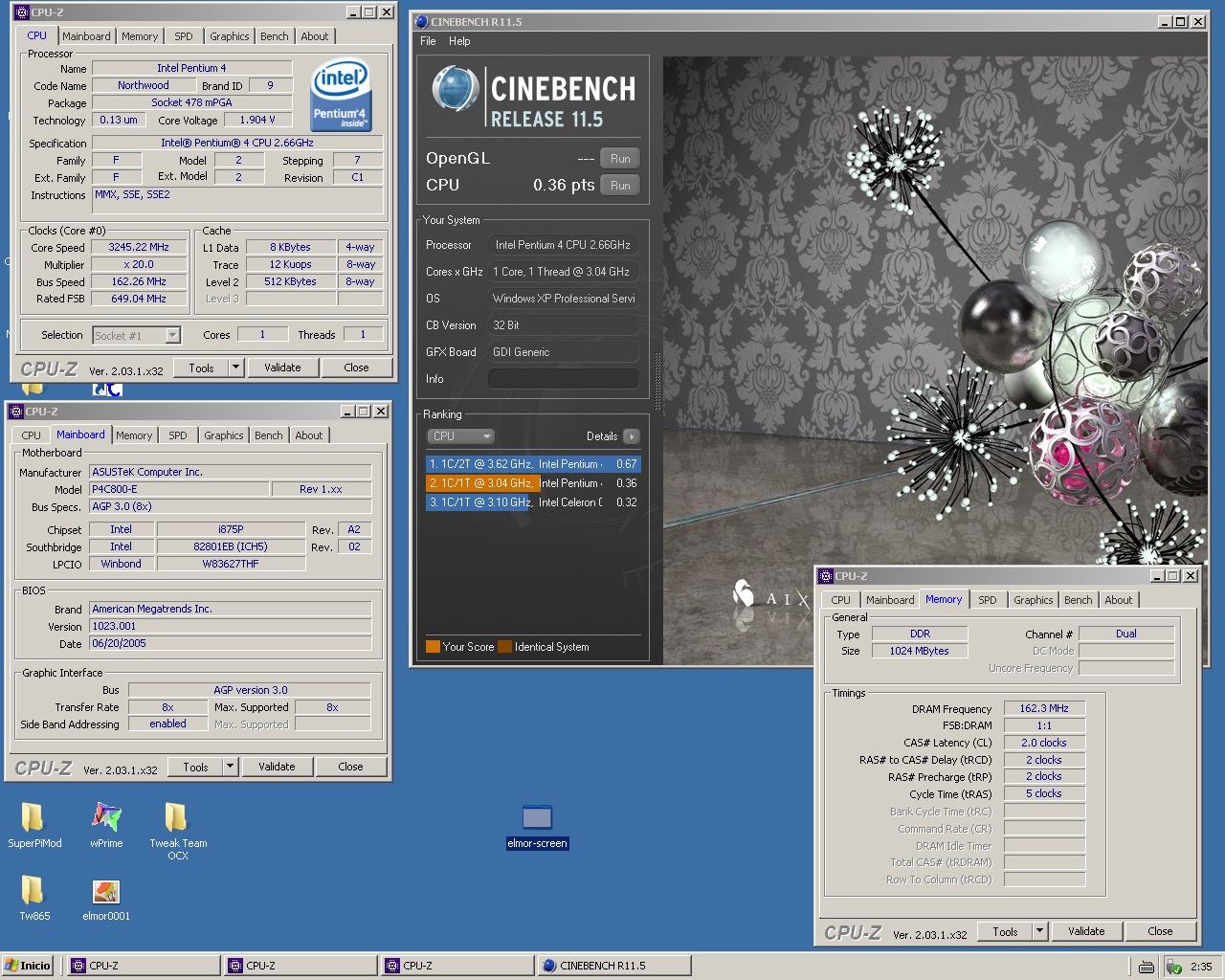1225x980 pixels.
Task: Switch to CINEBENCH R11.5 taskbar button
Action: pyautogui.click(x=614, y=966)
